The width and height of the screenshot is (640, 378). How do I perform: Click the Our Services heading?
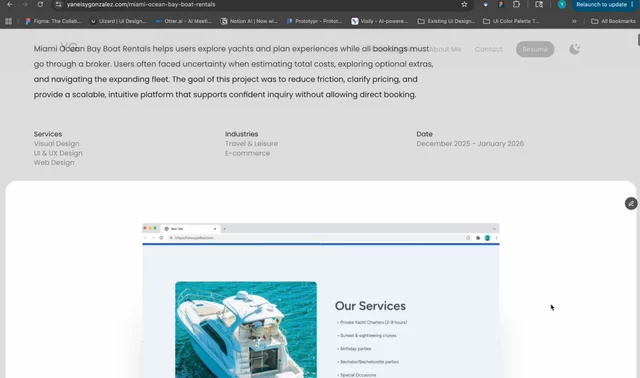coord(370,306)
